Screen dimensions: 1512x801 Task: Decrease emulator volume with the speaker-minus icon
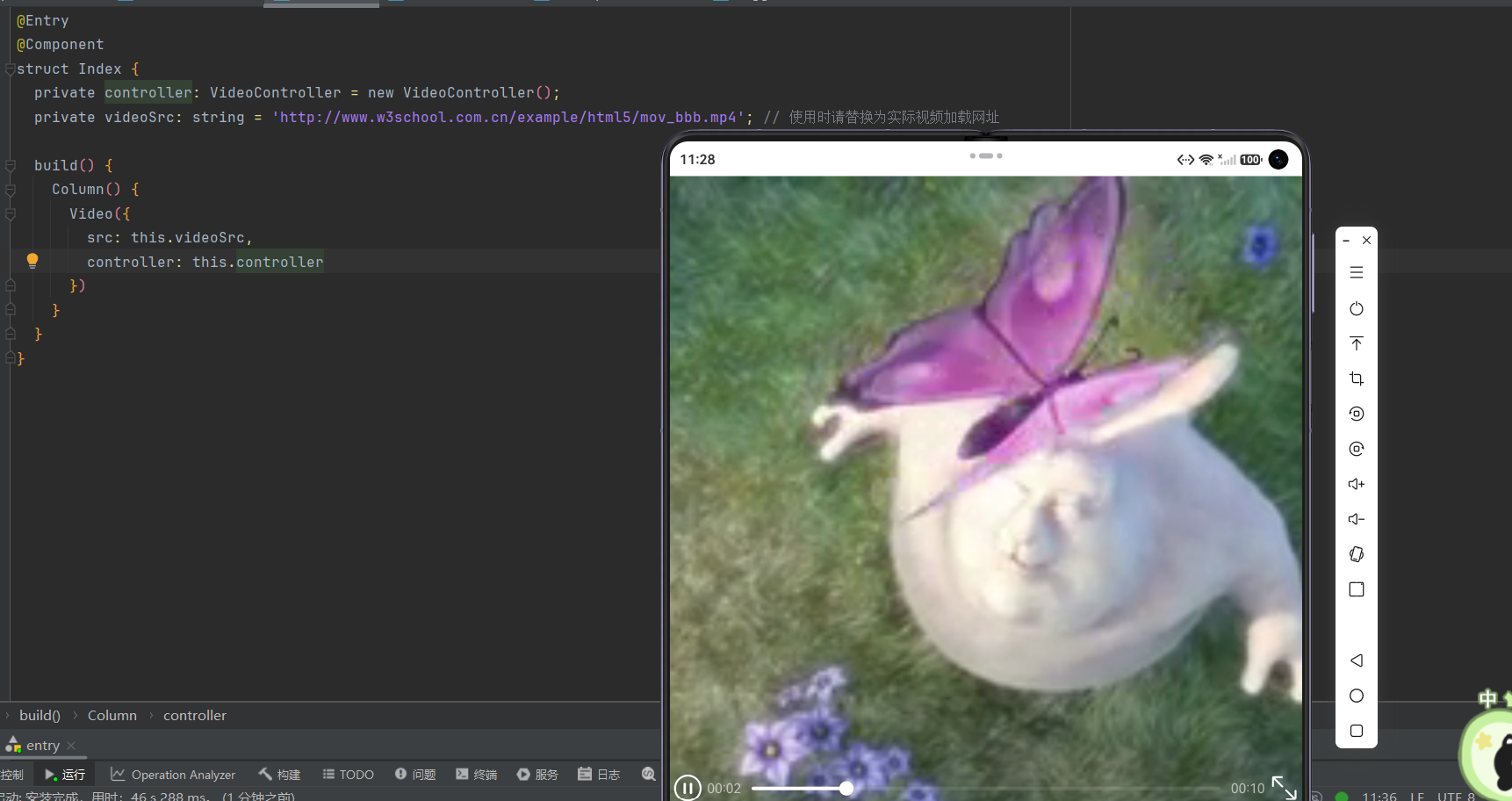point(1357,519)
